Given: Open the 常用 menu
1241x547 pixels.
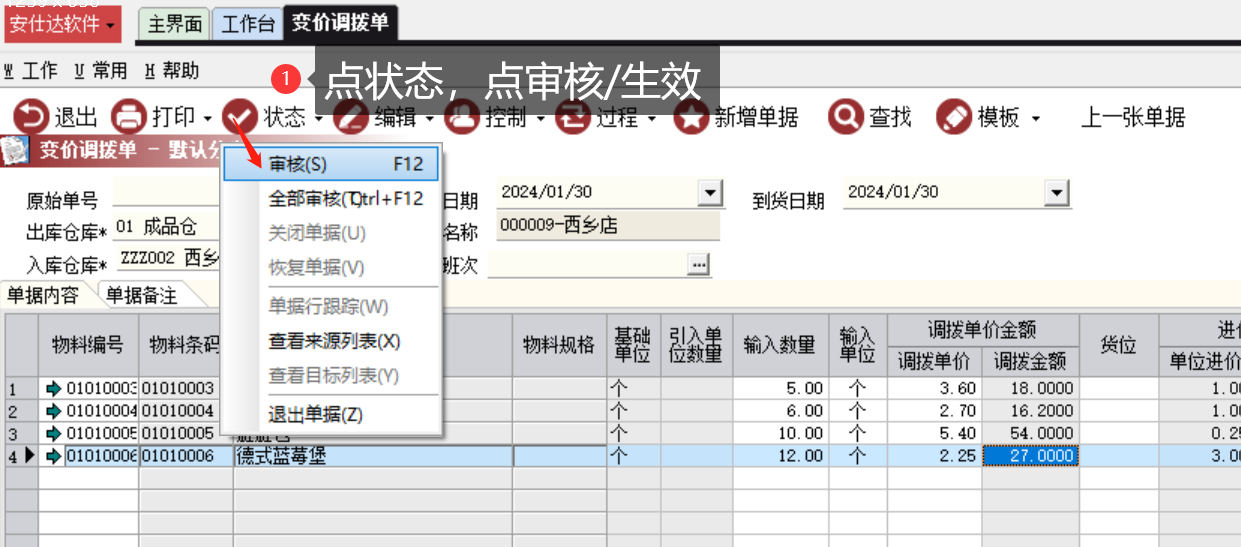Looking at the screenshot, I should (101, 71).
